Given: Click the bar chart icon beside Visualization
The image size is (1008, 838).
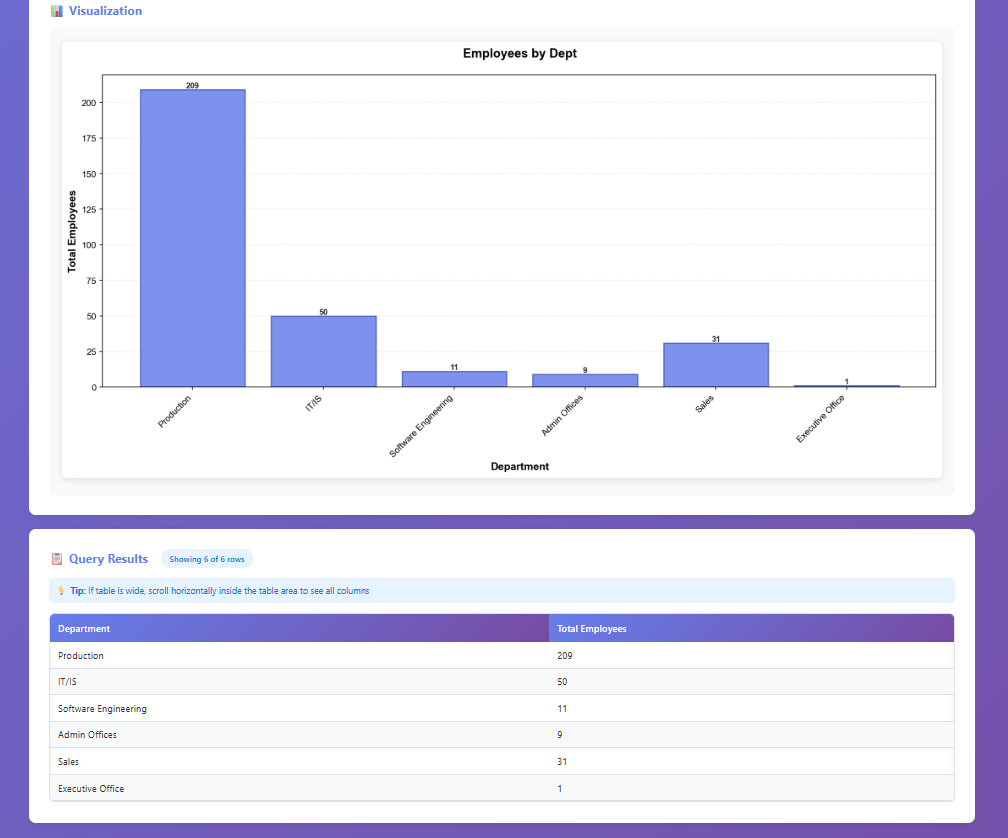Looking at the screenshot, I should point(55,10).
